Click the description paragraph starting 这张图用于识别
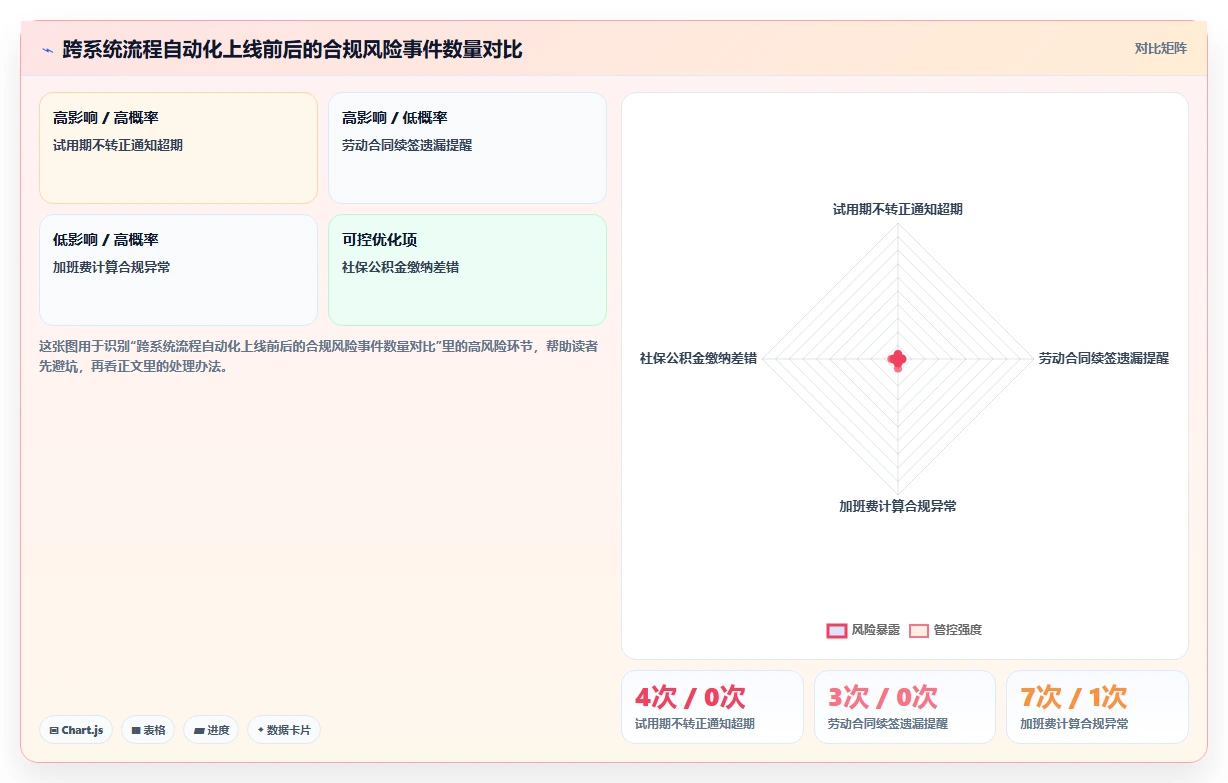1228x783 pixels. pos(319,356)
